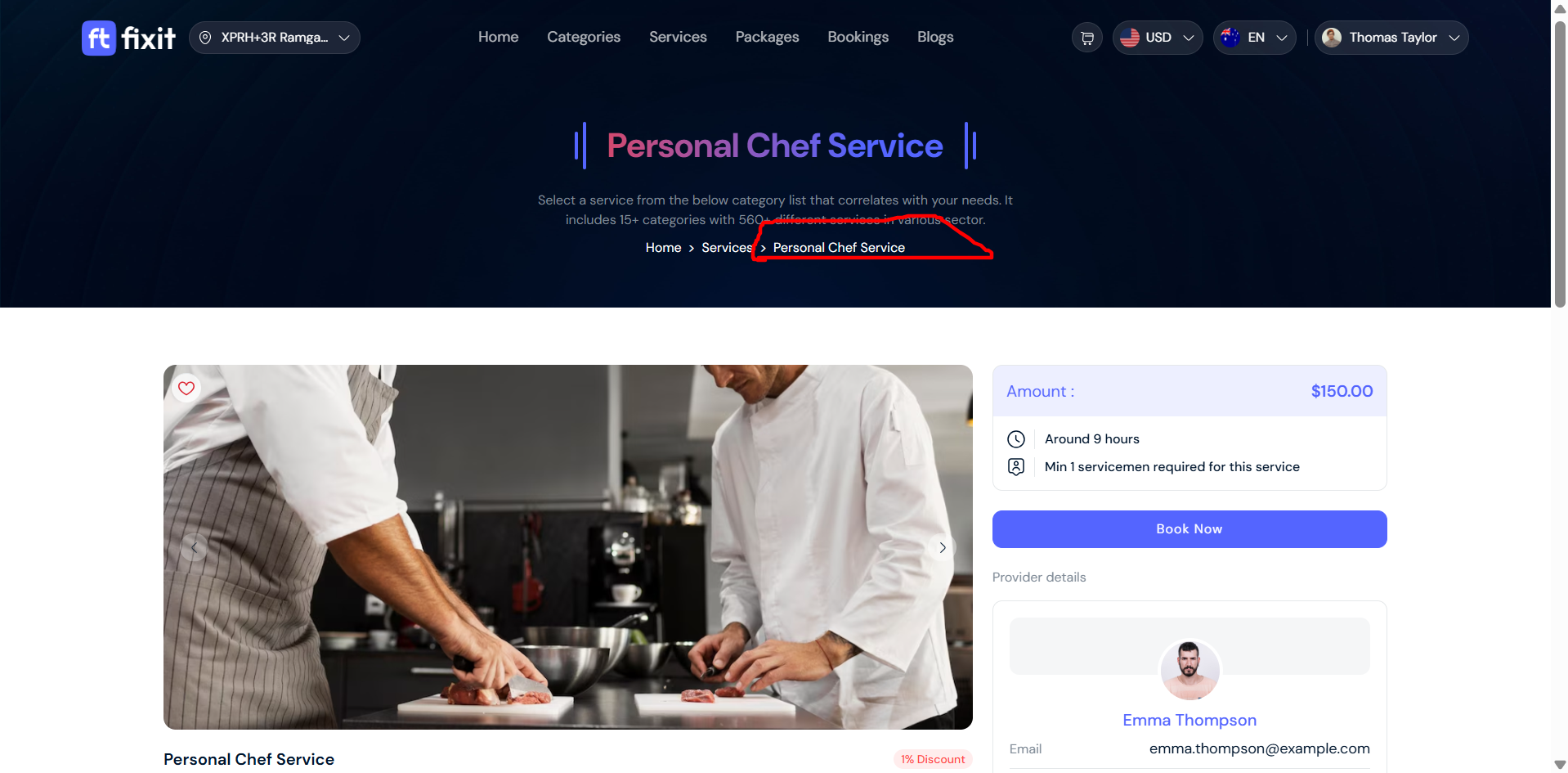Open the Bookings navigation item
Image resolution: width=1568 pixels, height=773 pixels.
point(858,37)
